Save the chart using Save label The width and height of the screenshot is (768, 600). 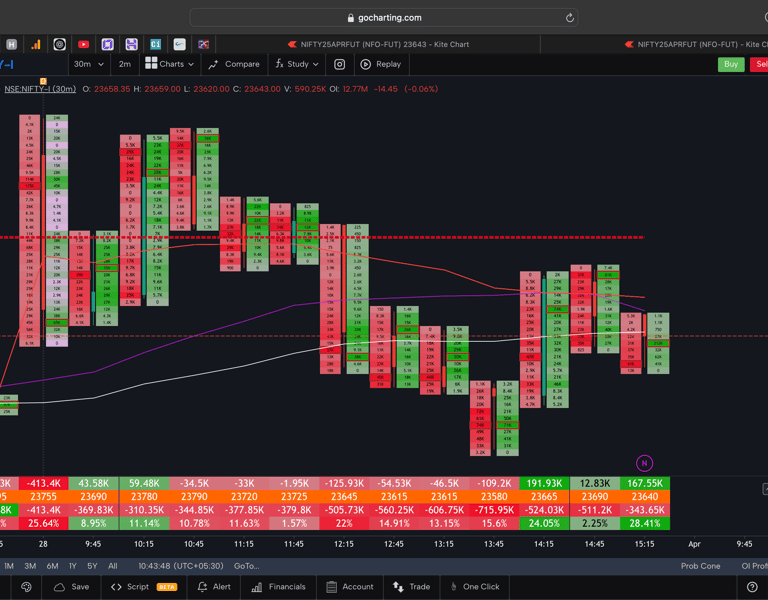click(x=80, y=587)
